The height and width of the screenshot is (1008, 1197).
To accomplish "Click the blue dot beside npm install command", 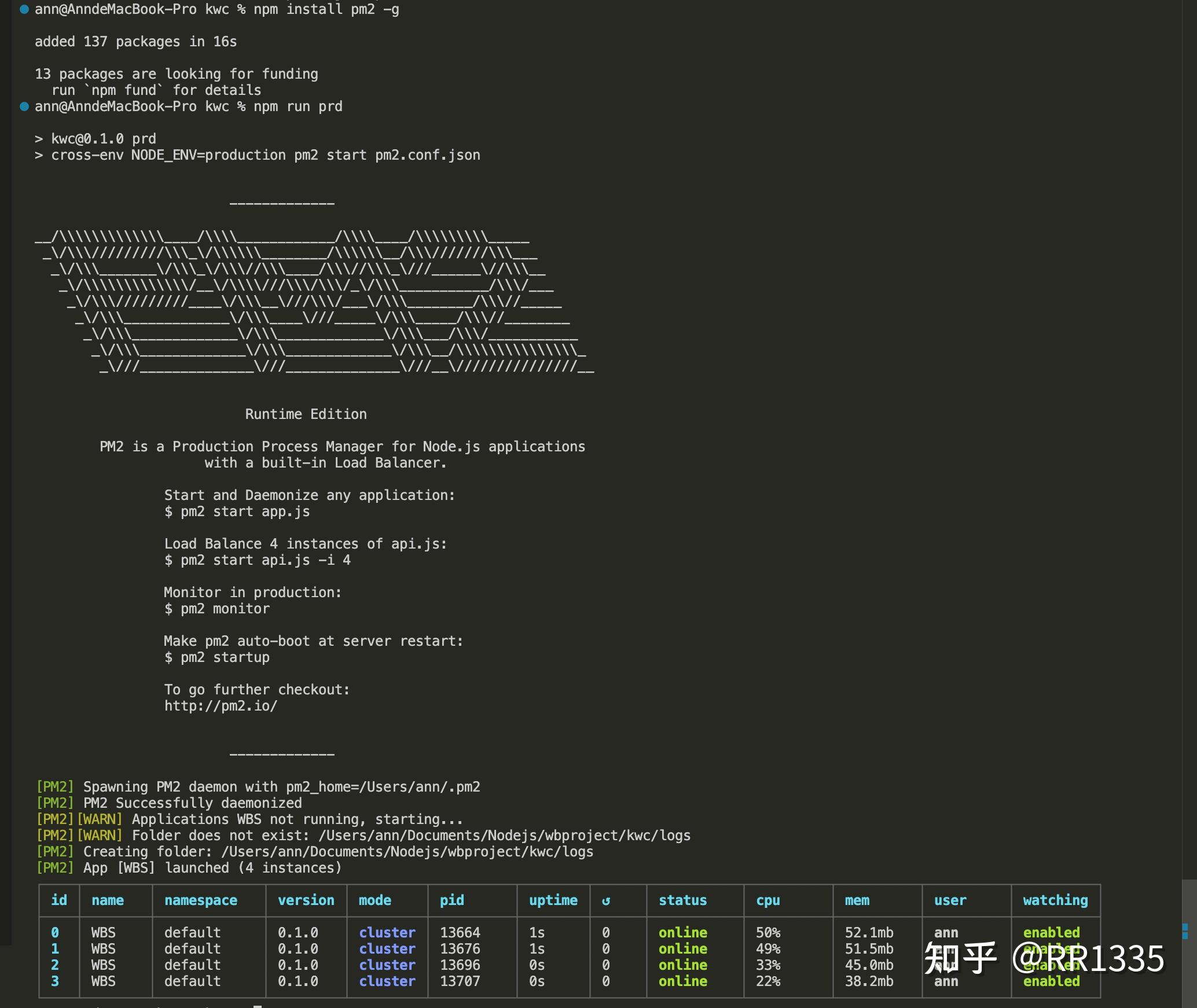I will pyautogui.click(x=24, y=9).
